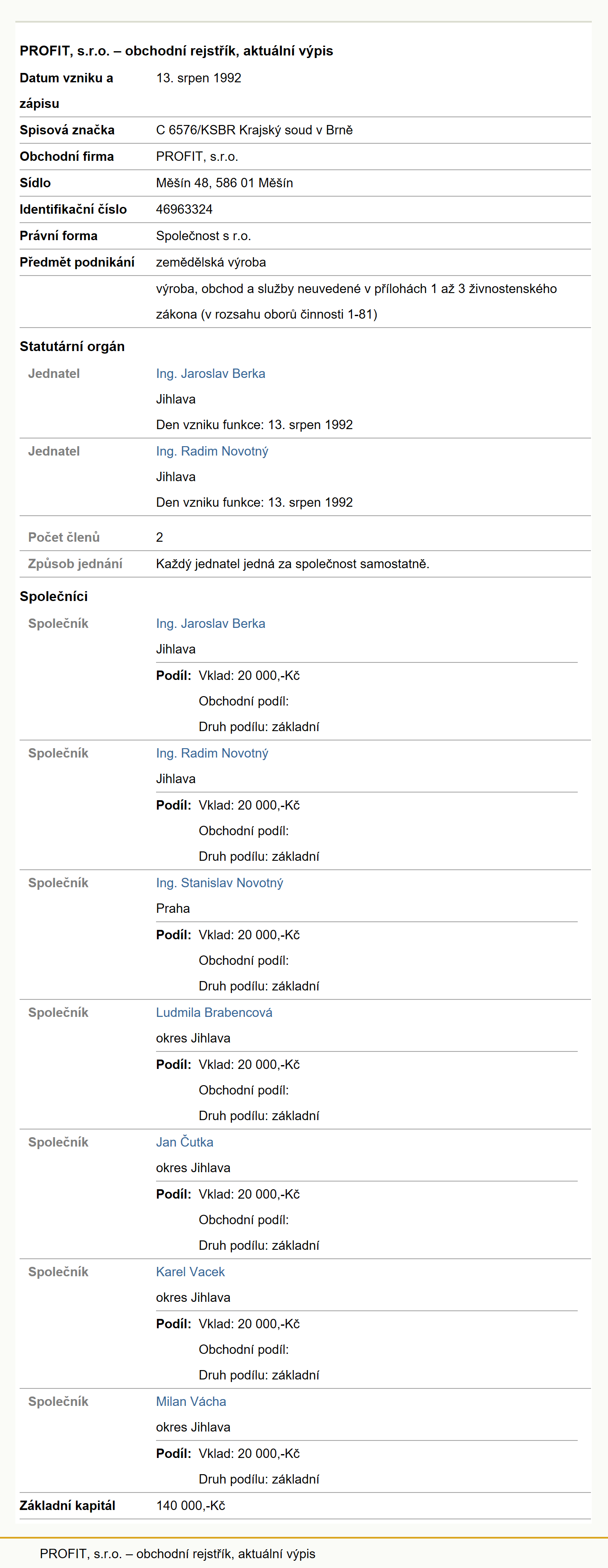
Task: Click the Předmět podnikání zemědělská výroba text
Action: click(x=211, y=262)
